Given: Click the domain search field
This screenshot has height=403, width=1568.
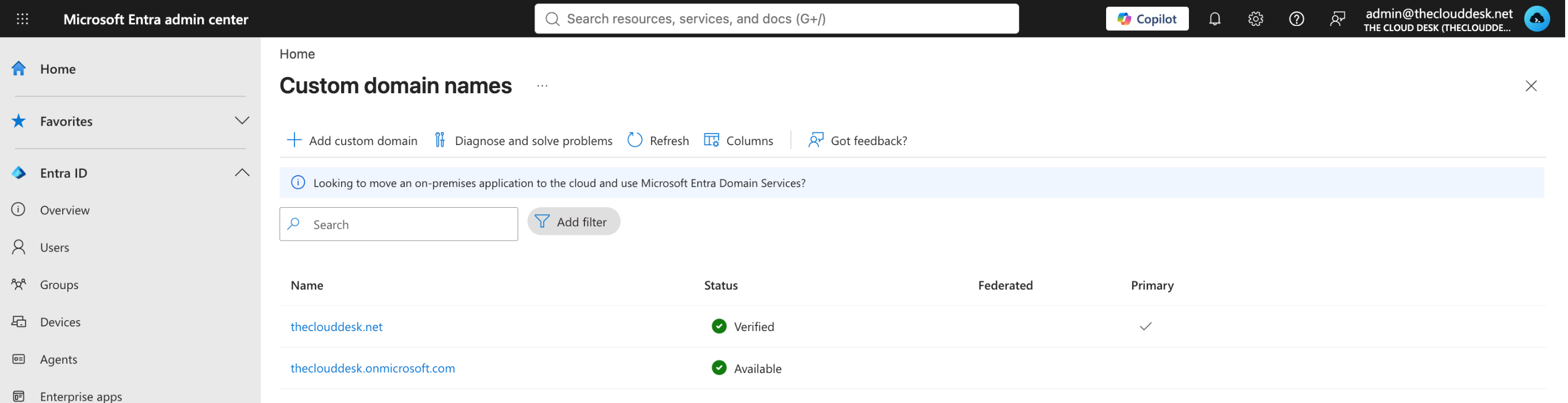Looking at the screenshot, I should [399, 225].
